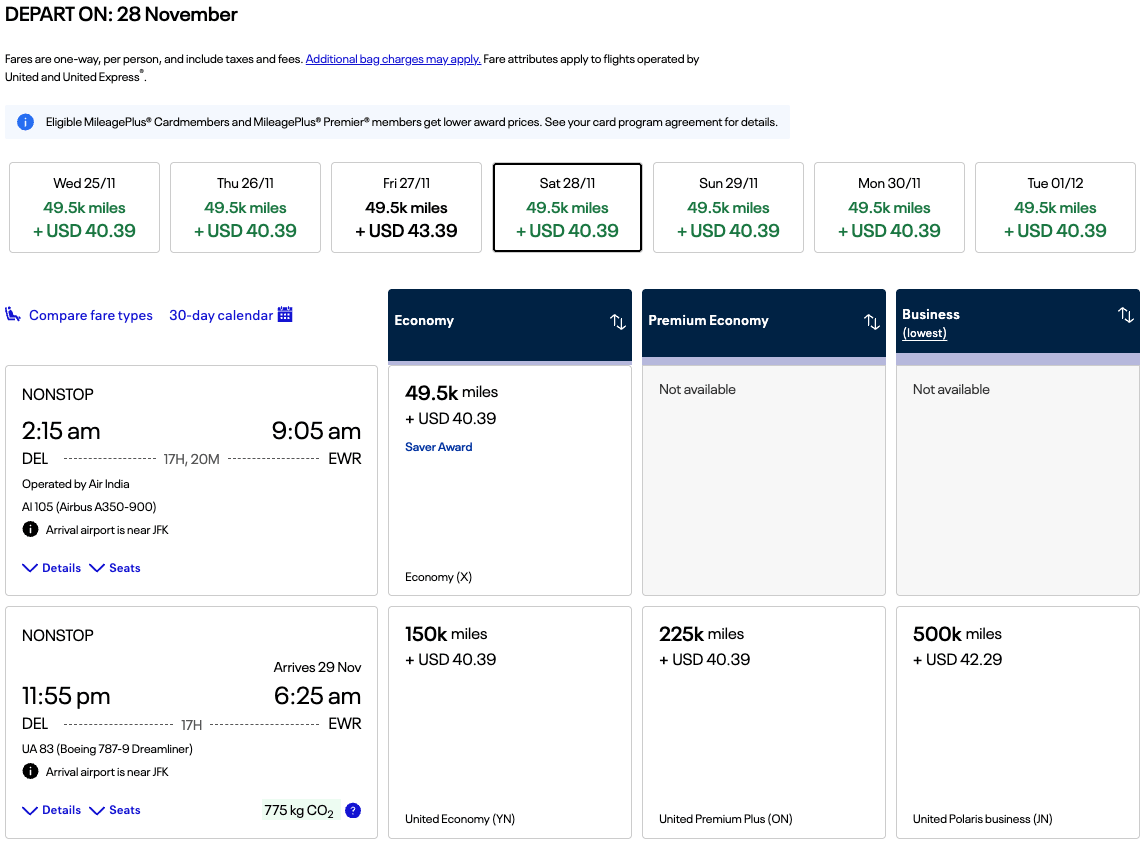Image resolution: width=1145 pixels, height=846 pixels.
Task: Open the 30-day calendar link
Action: (221, 315)
